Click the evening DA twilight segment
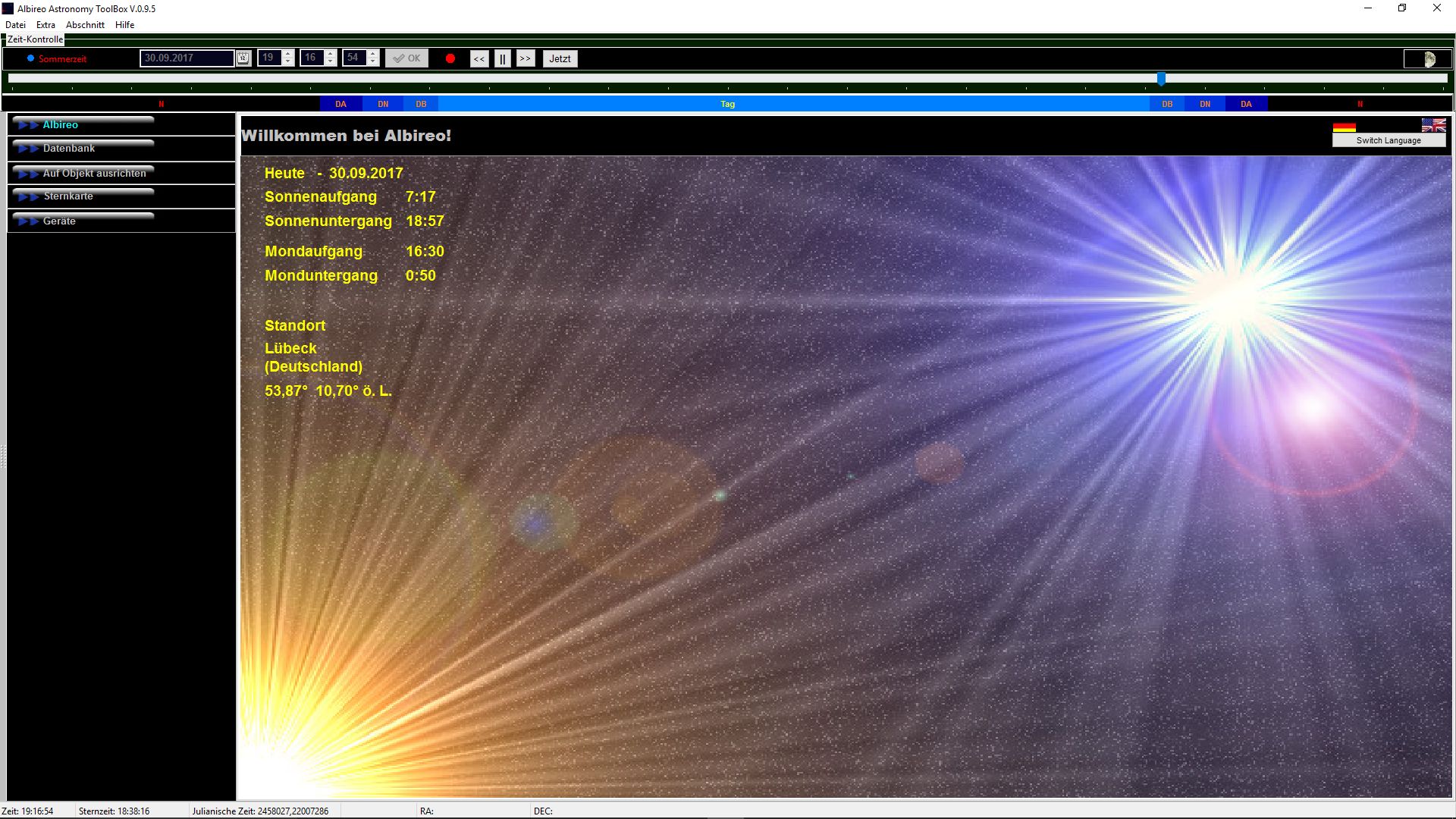1456x819 pixels. coord(1246,104)
